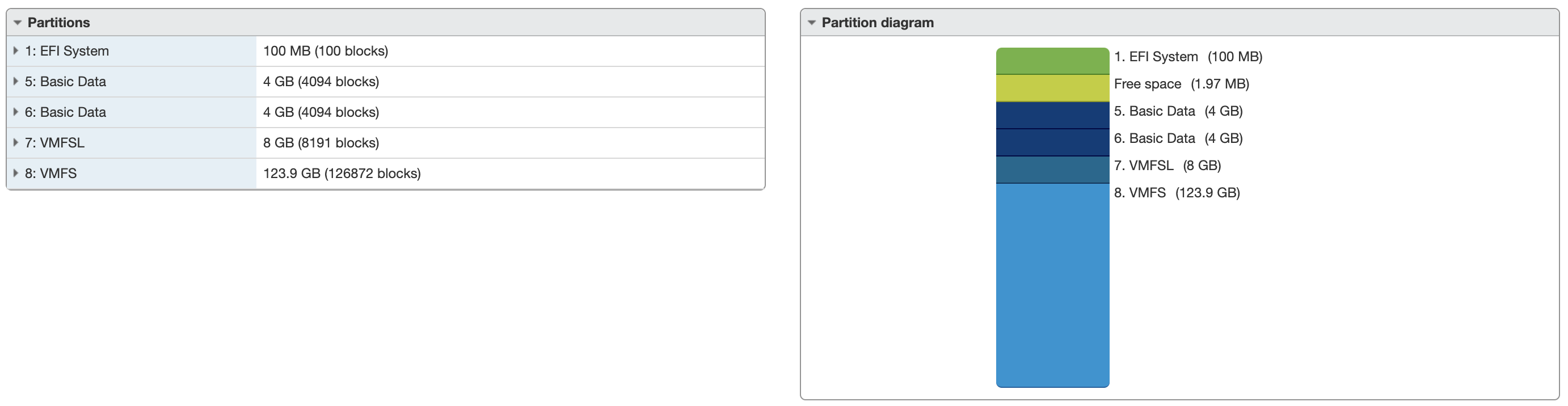Expand the 7: VMFSL partition row
The height and width of the screenshot is (406, 1568).
(x=16, y=142)
